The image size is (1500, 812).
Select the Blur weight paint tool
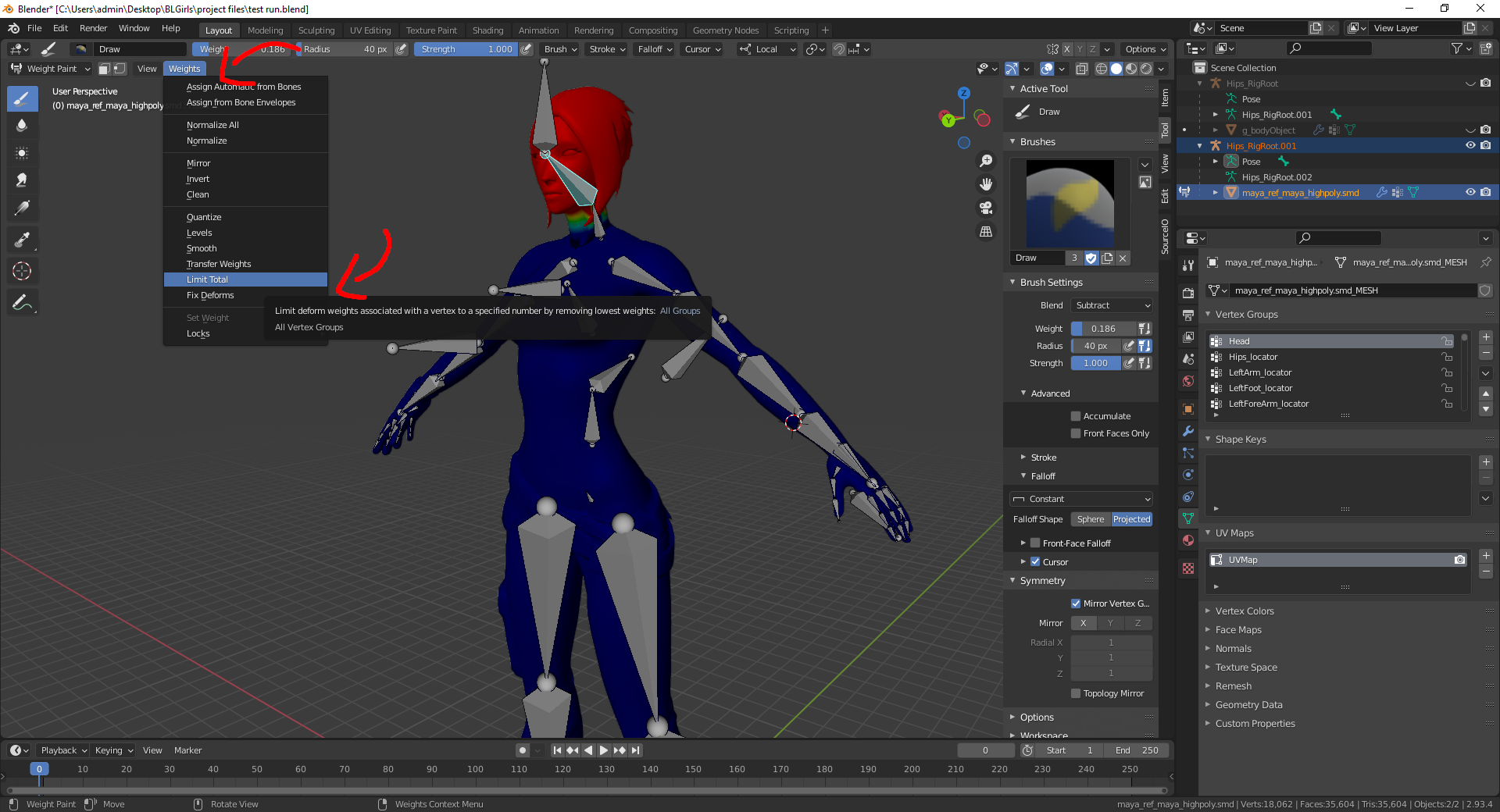click(22, 126)
